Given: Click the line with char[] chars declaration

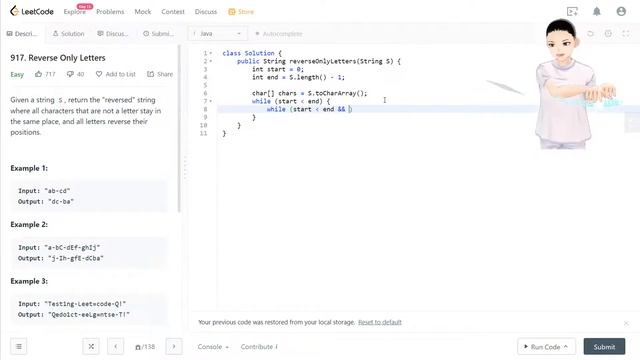Looking at the screenshot, I should pyautogui.click(x=309, y=93).
